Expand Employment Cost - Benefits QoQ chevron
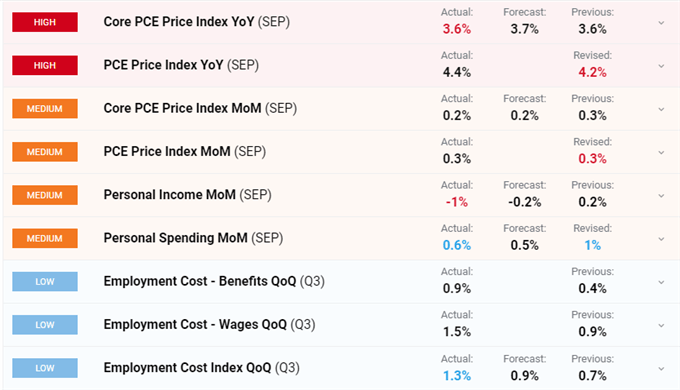 tap(661, 282)
